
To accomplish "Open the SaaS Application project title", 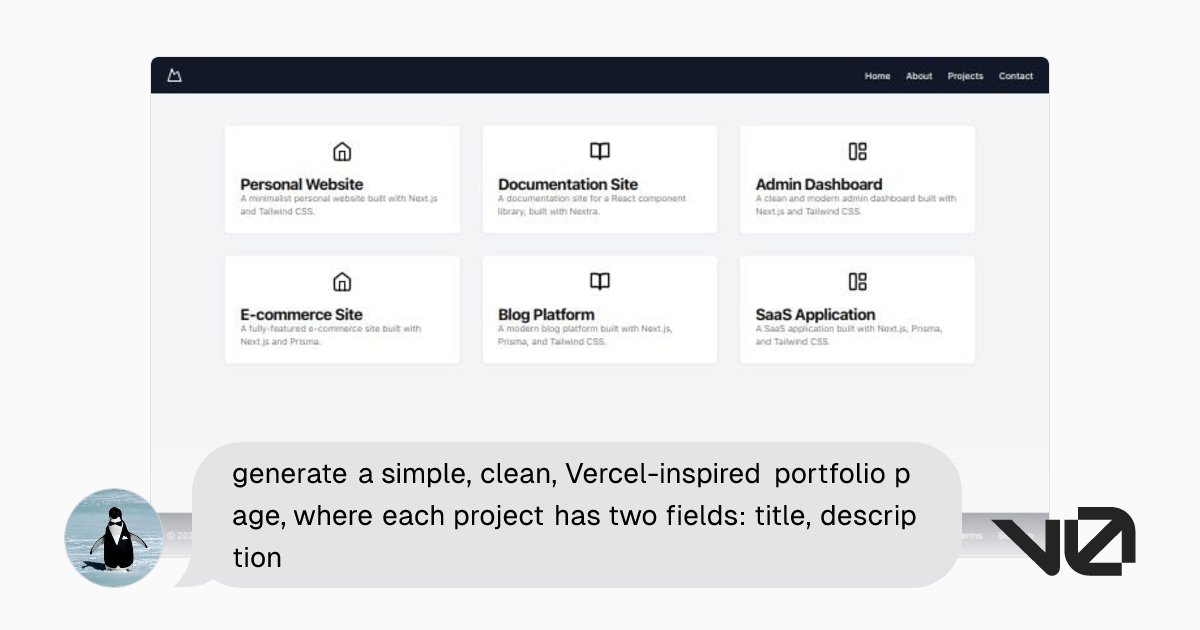I will coord(815,314).
